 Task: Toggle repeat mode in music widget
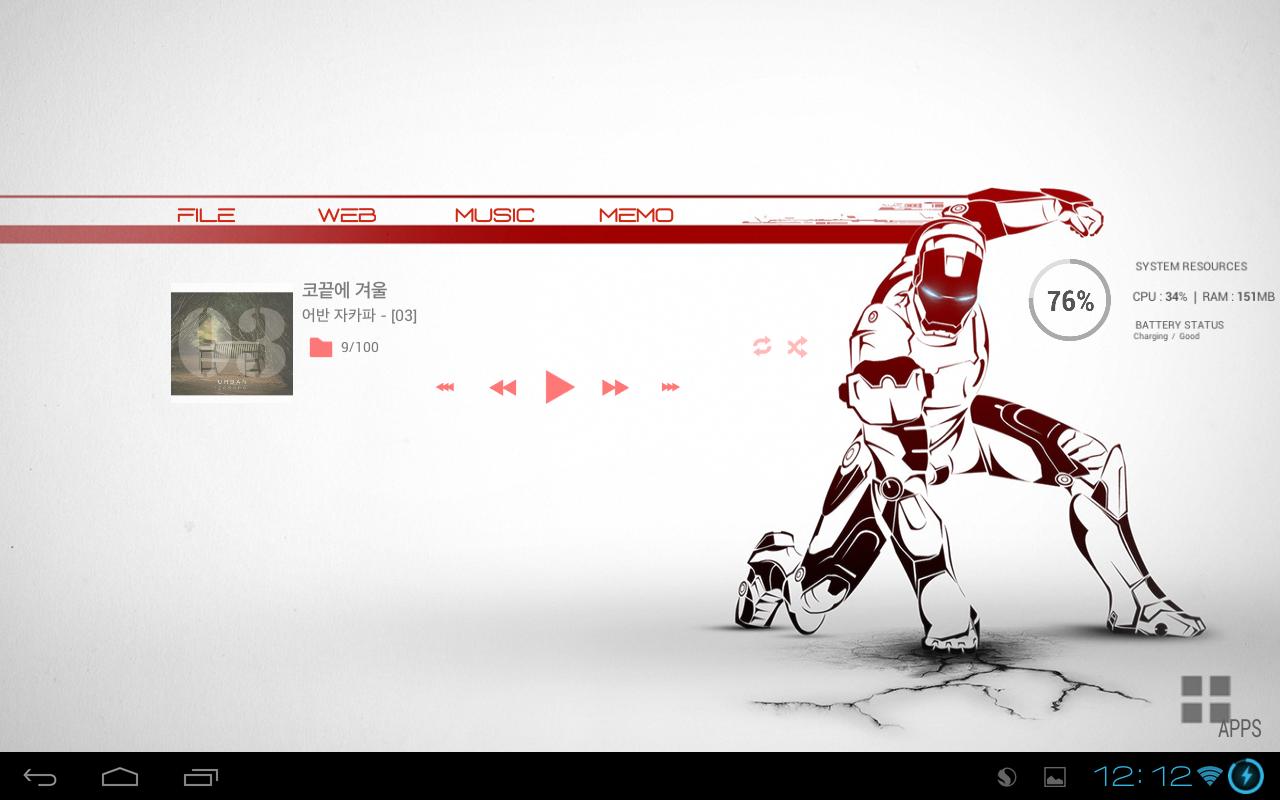pos(762,347)
